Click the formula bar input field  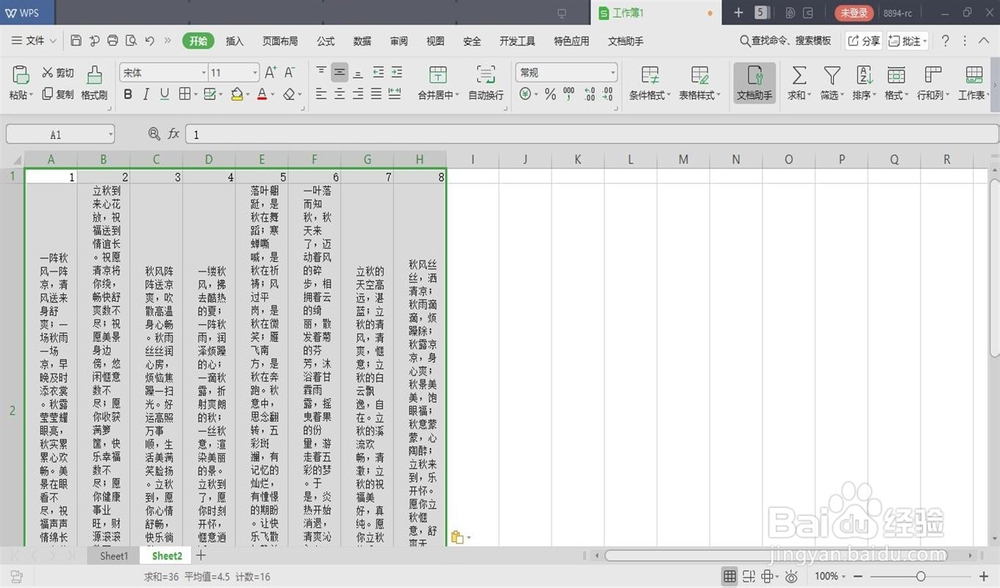(591, 135)
